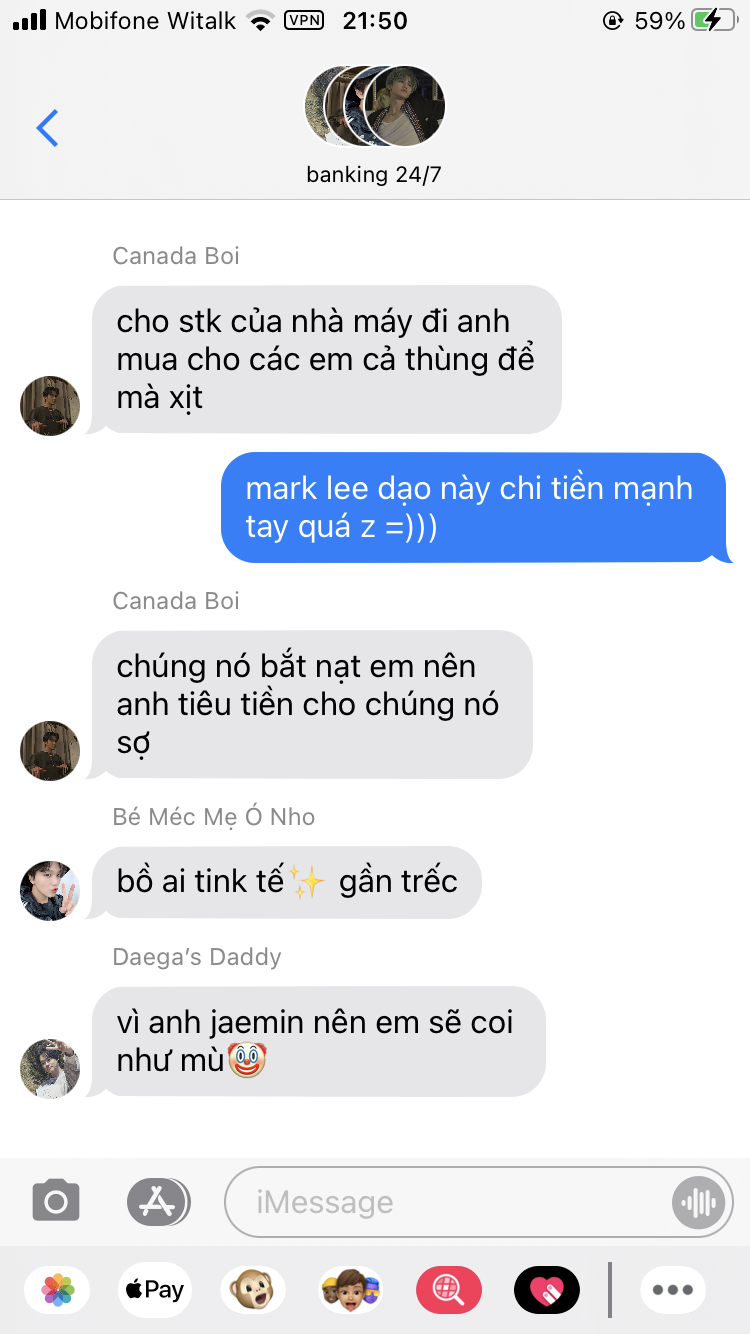Tap Bé Méc Mẹ Ó Nho's profile picture
The height and width of the screenshot is (1334, 750).
pyautogui.click(x=50, y=890)
